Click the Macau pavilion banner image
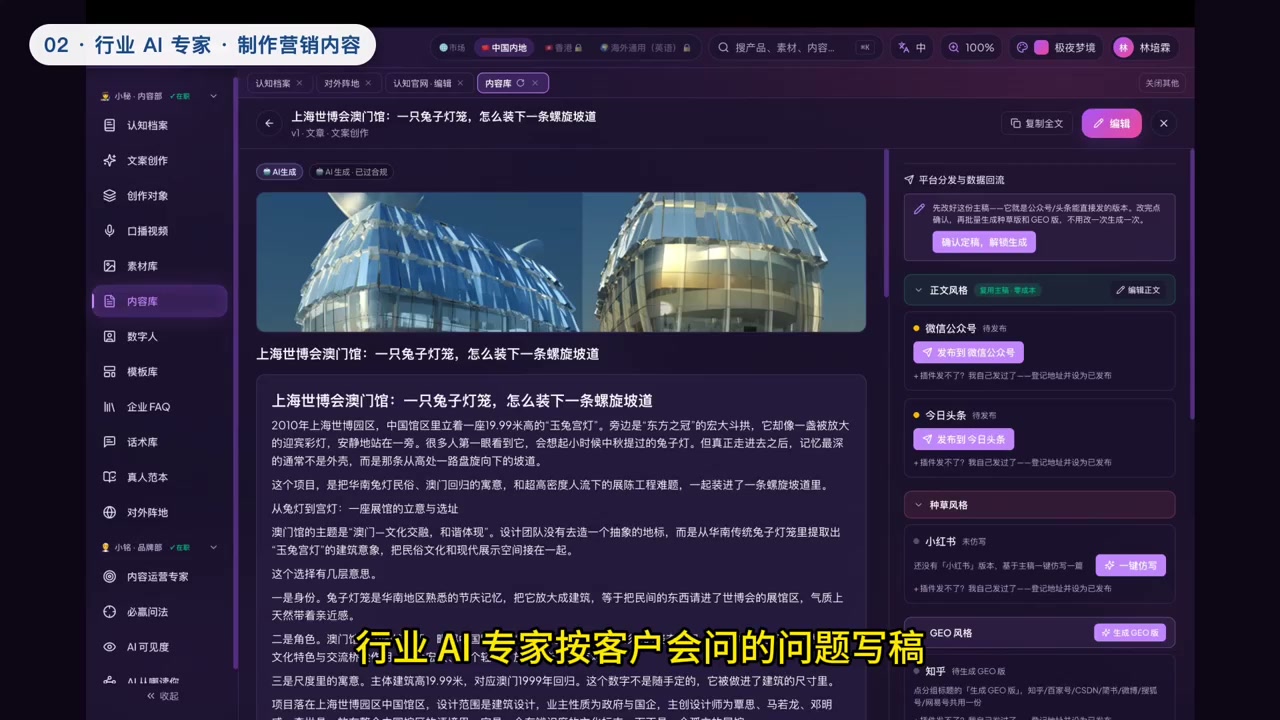 [561, 262]
